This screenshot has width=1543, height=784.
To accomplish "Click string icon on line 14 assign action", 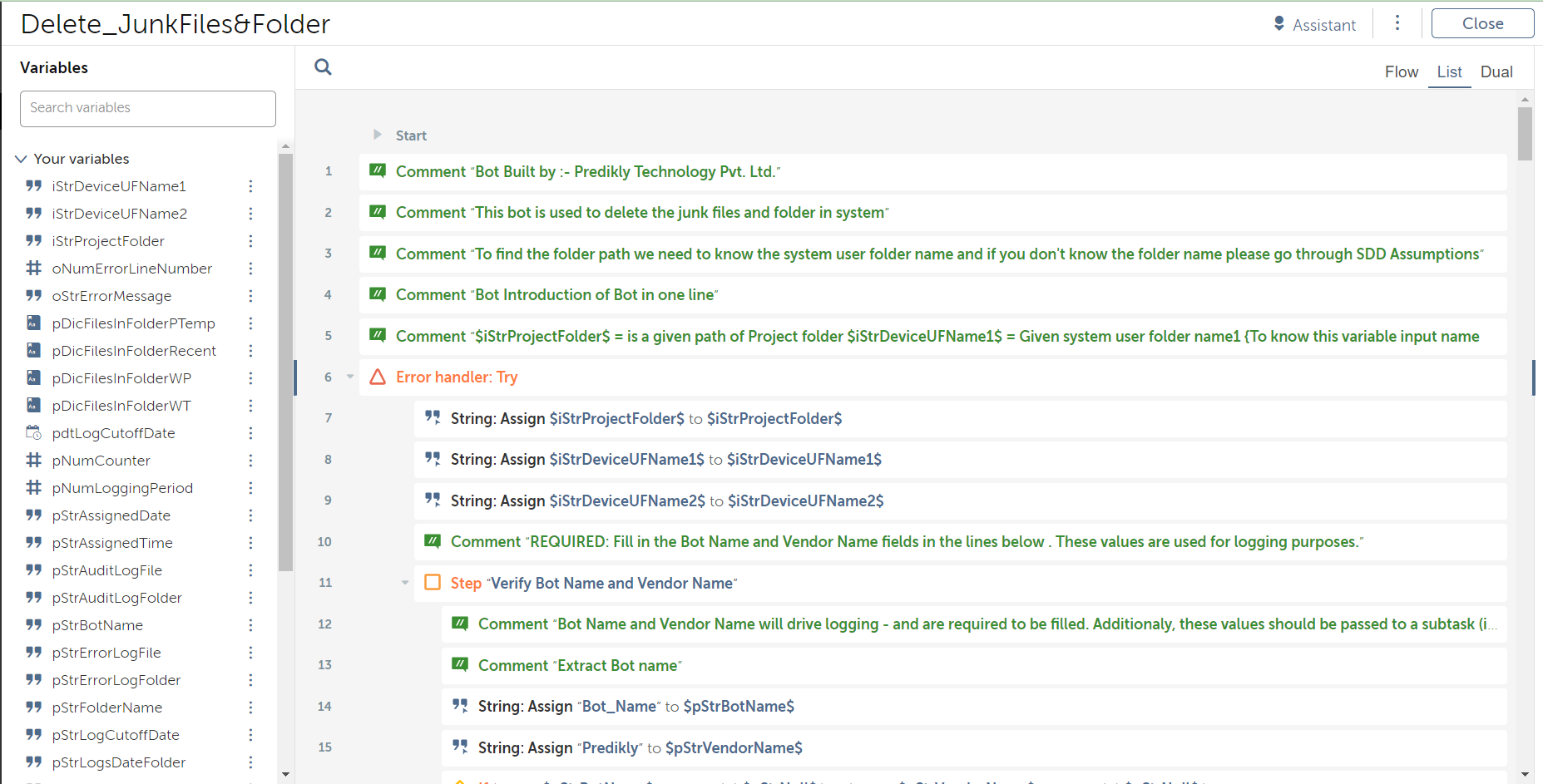I will point(460,706).
